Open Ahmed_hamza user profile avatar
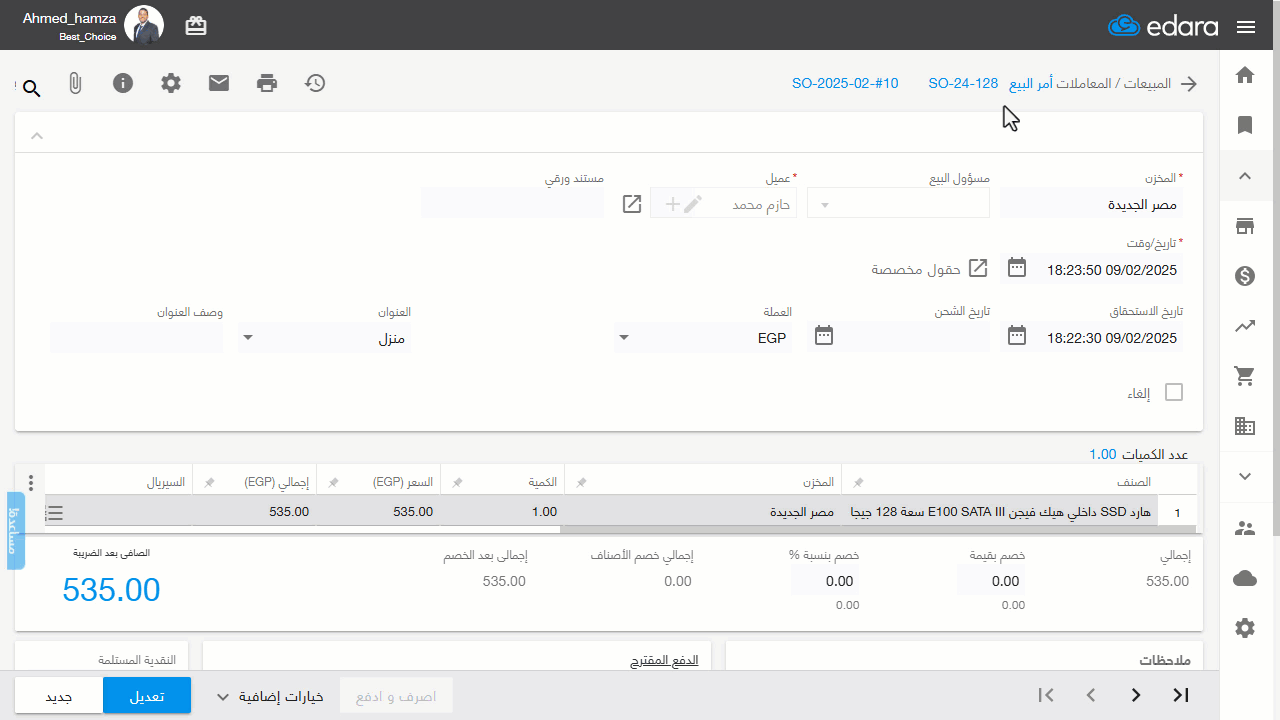Image resolution: width=1280 pixels, height=720 pixels. pos(144,25)
